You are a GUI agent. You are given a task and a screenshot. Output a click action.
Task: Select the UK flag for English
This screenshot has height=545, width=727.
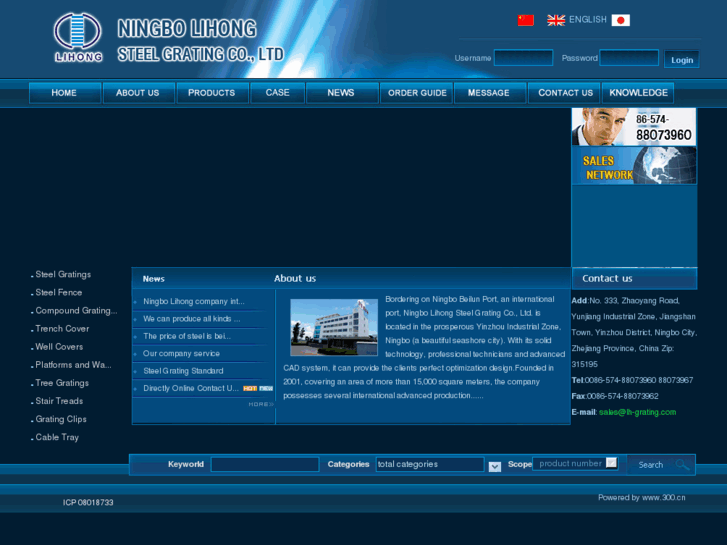[556, 20]
